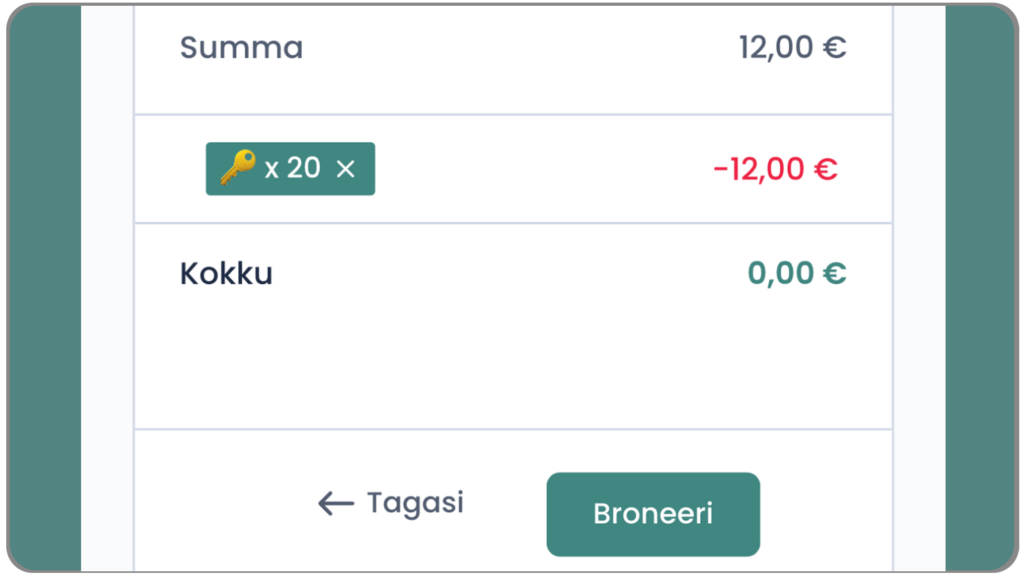Image resolution: width=1024 pixels, height=576 pixels.
Task: Click divider between Summa and key chip rows
Action: pyautogui.click(x=512, y=114)
